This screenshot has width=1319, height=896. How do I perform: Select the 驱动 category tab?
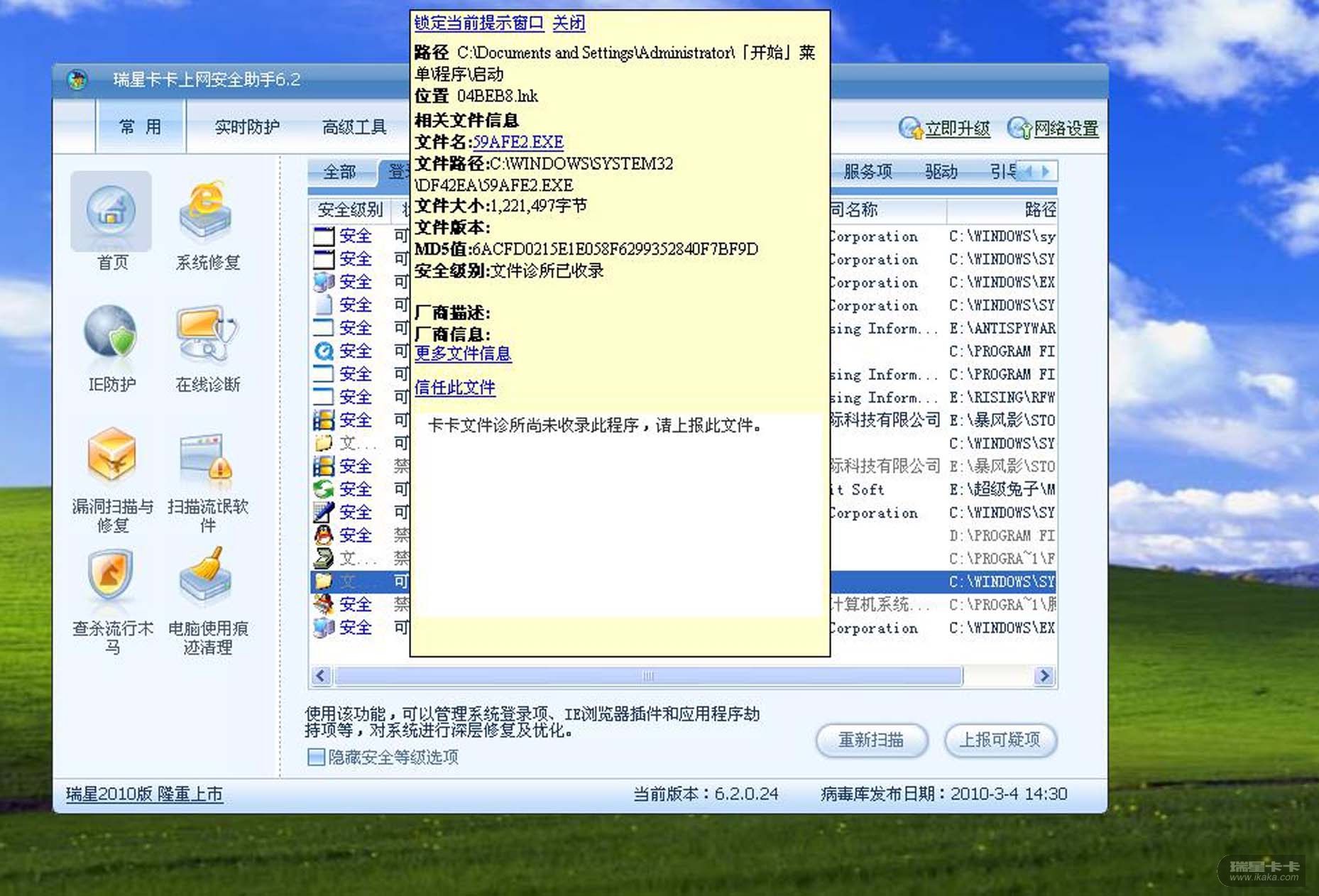[x=941, y=172]
